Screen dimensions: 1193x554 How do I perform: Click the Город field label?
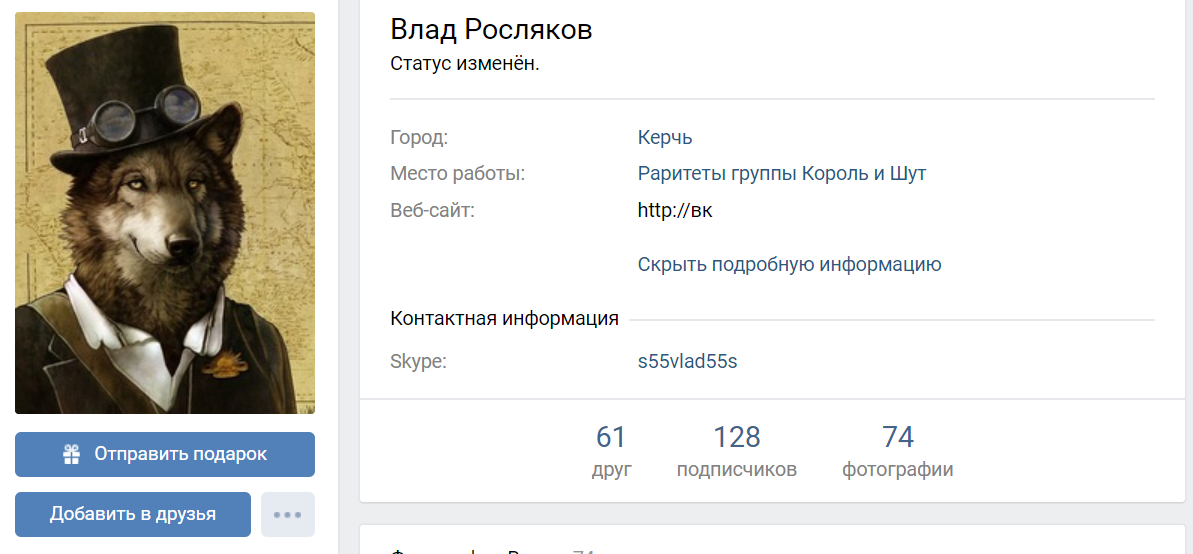(x=419, y=137)
